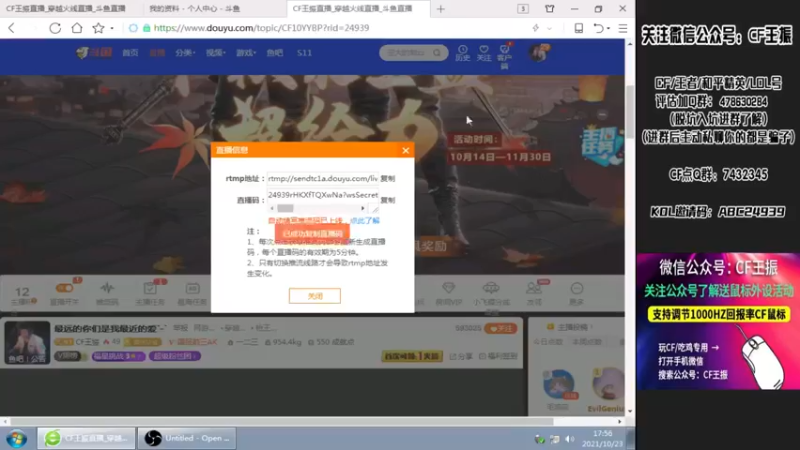Open a new browser tab
The height and width of the screenshot is (450, 800).
click(x=441, y=9)
